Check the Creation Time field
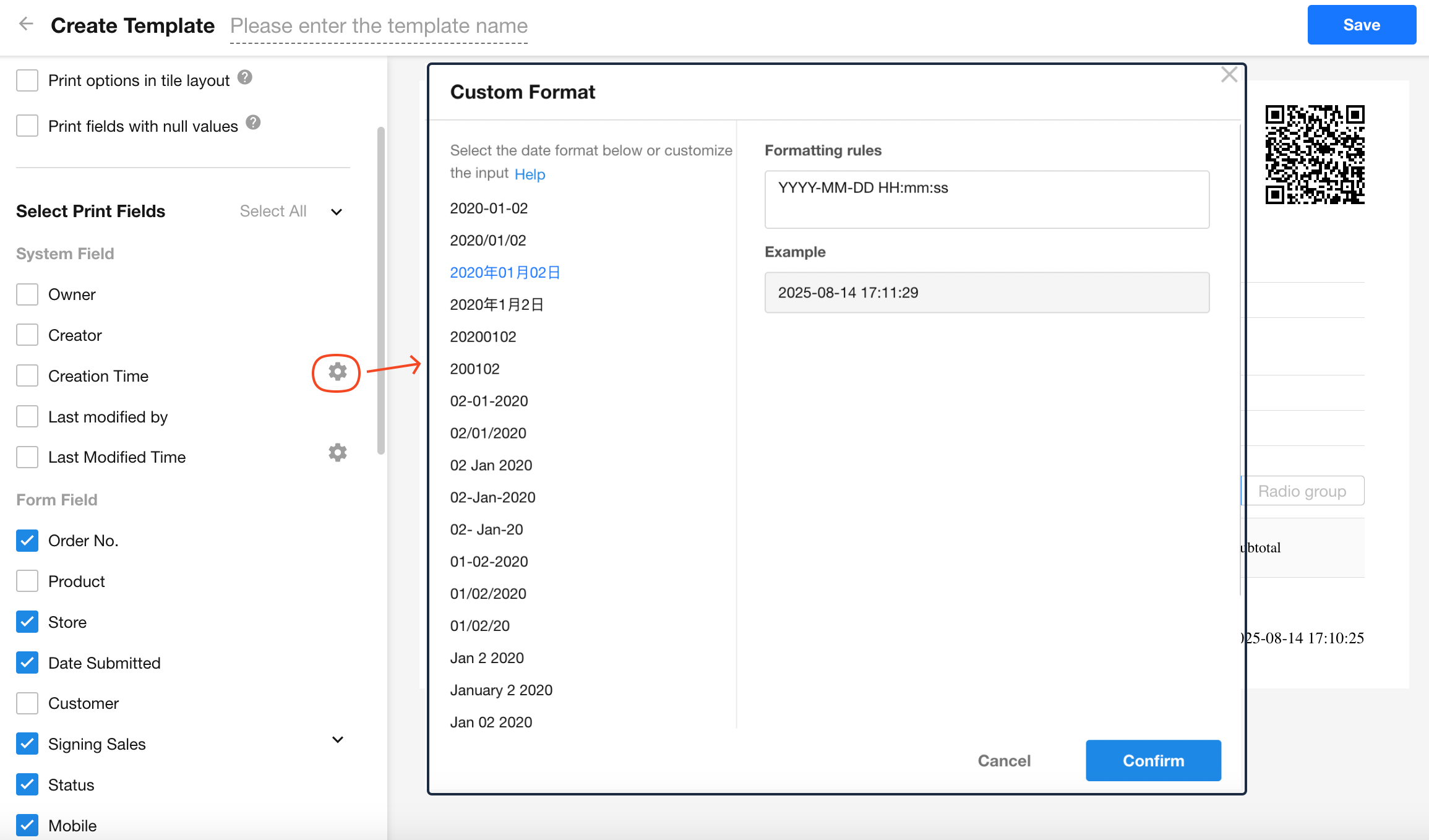Viewport: 1429px width, 840px height. [x=27, y=376]
